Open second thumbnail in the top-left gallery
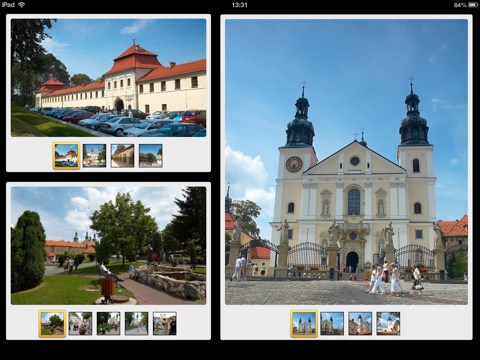The width and height of the screenshot is (480, 360). [x=94, y=156]
